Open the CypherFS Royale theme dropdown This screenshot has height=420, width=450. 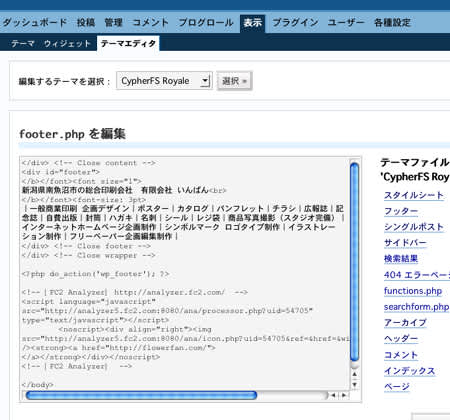coord(164,81)
